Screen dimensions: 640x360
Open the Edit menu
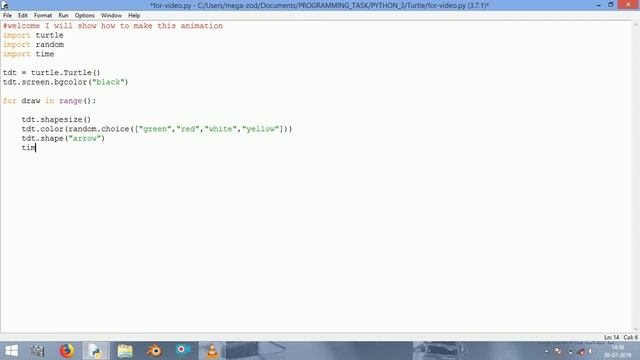[22, 16]
